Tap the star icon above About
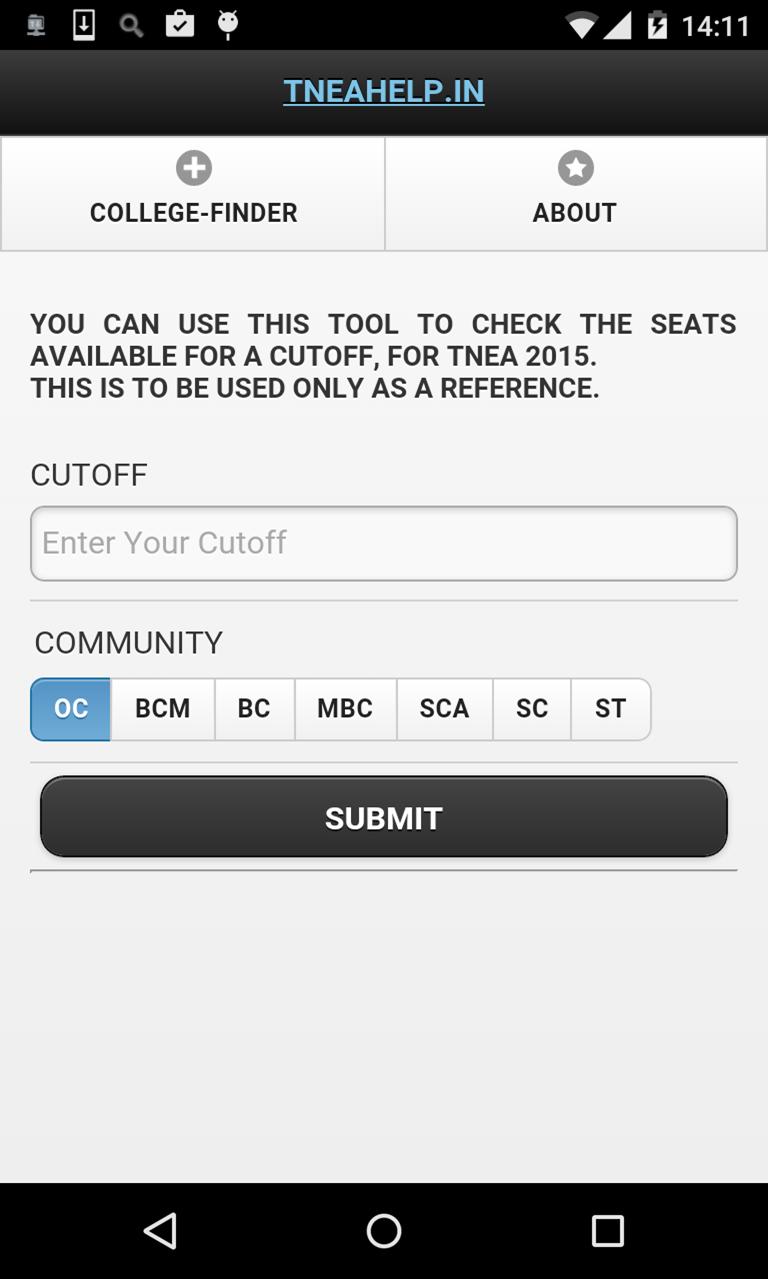This screenshot has width=768, height=1279. (575, 168)
